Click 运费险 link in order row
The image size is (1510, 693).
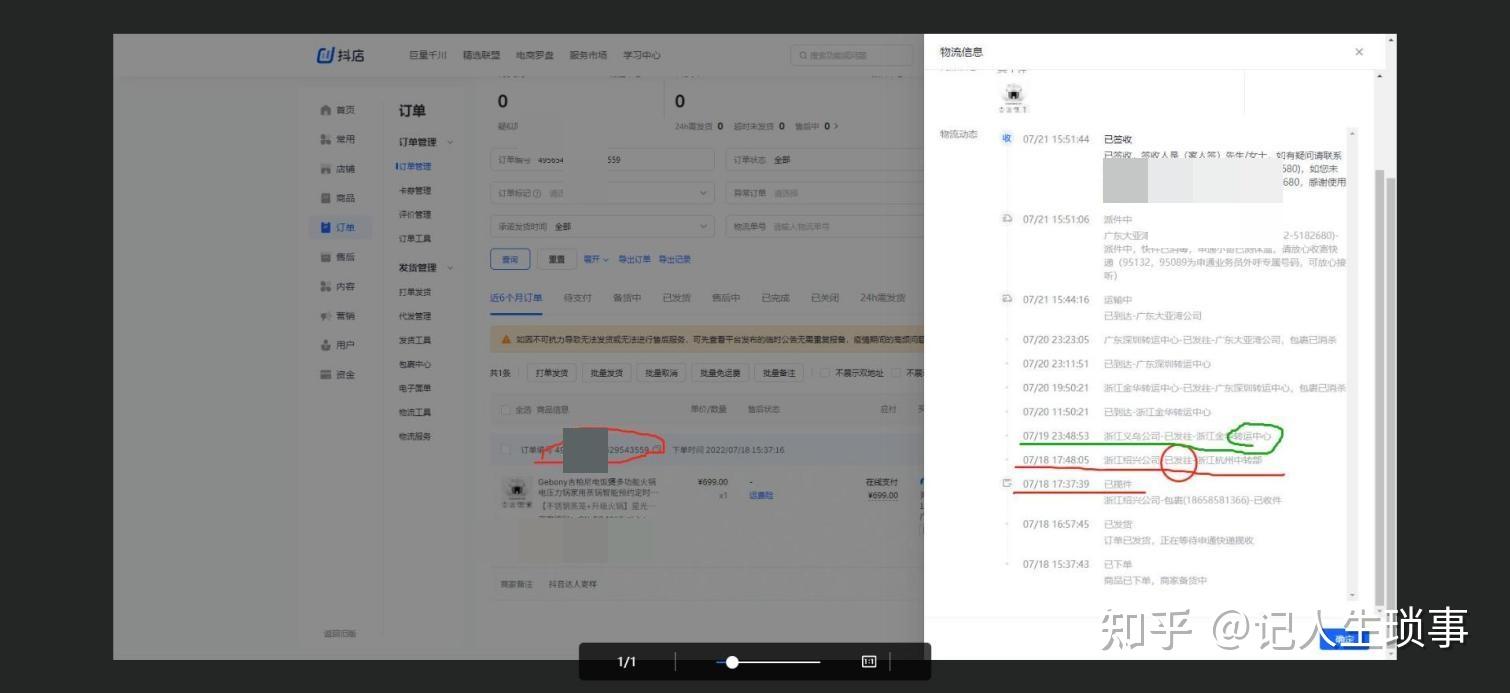[x=761, y=495]
